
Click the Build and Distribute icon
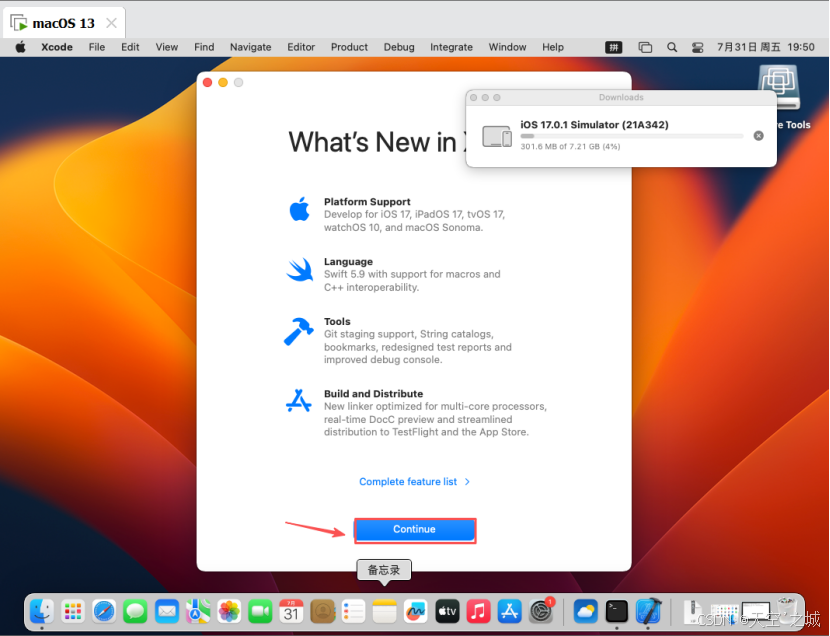[299, 401]
